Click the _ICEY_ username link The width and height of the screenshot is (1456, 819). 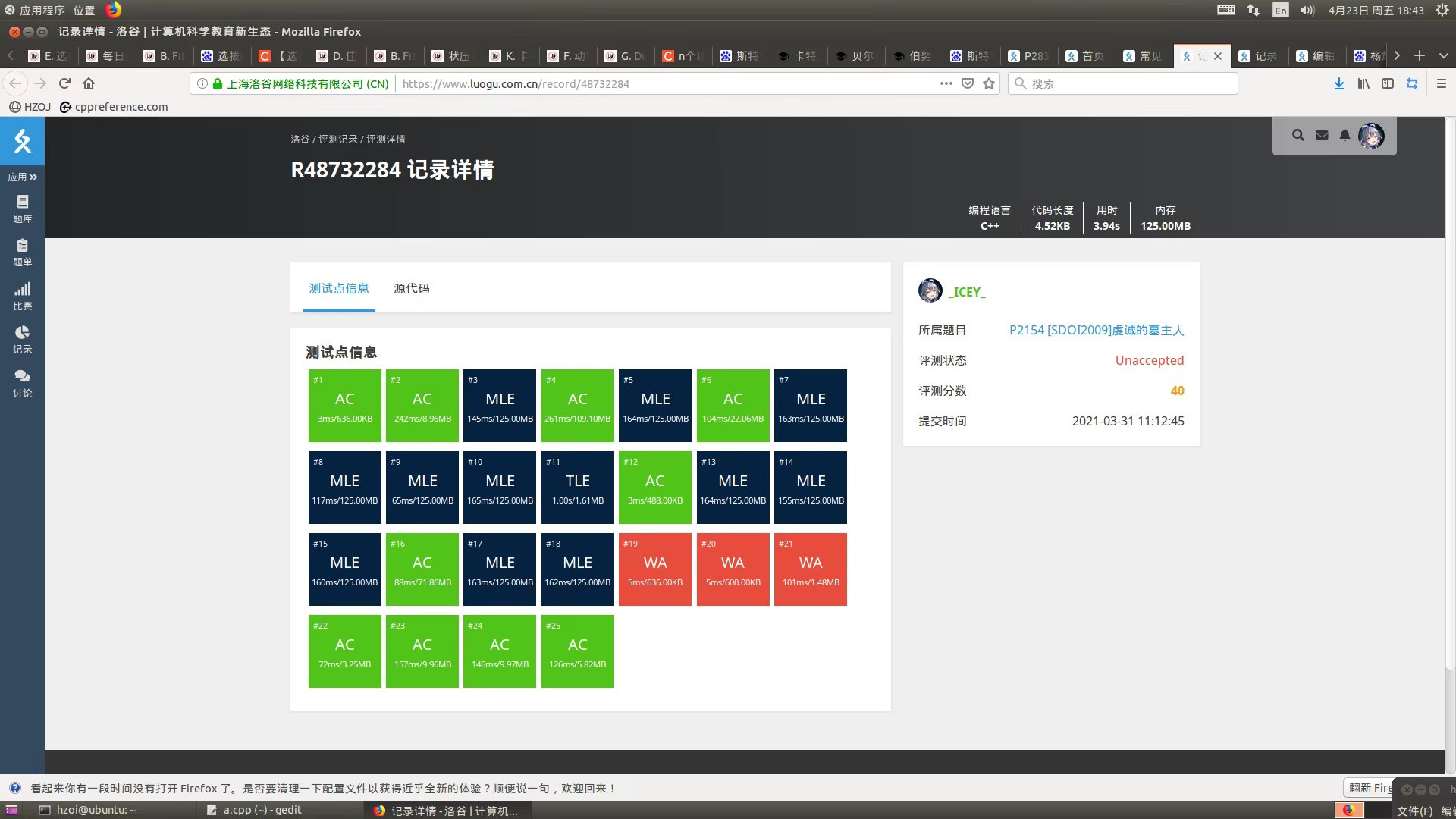click(x=967, y=292)
